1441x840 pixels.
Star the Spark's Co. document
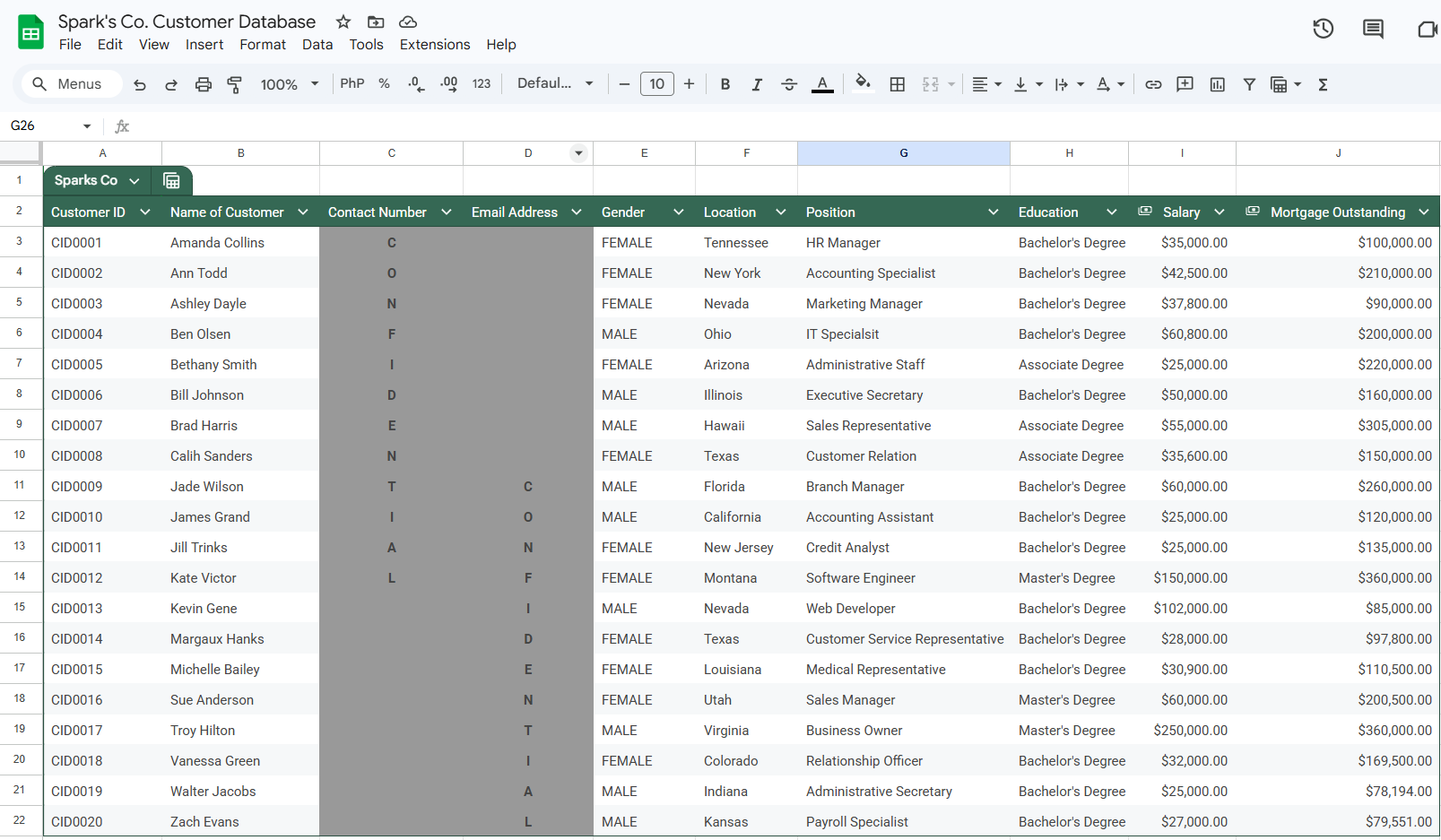coord(343,22)
